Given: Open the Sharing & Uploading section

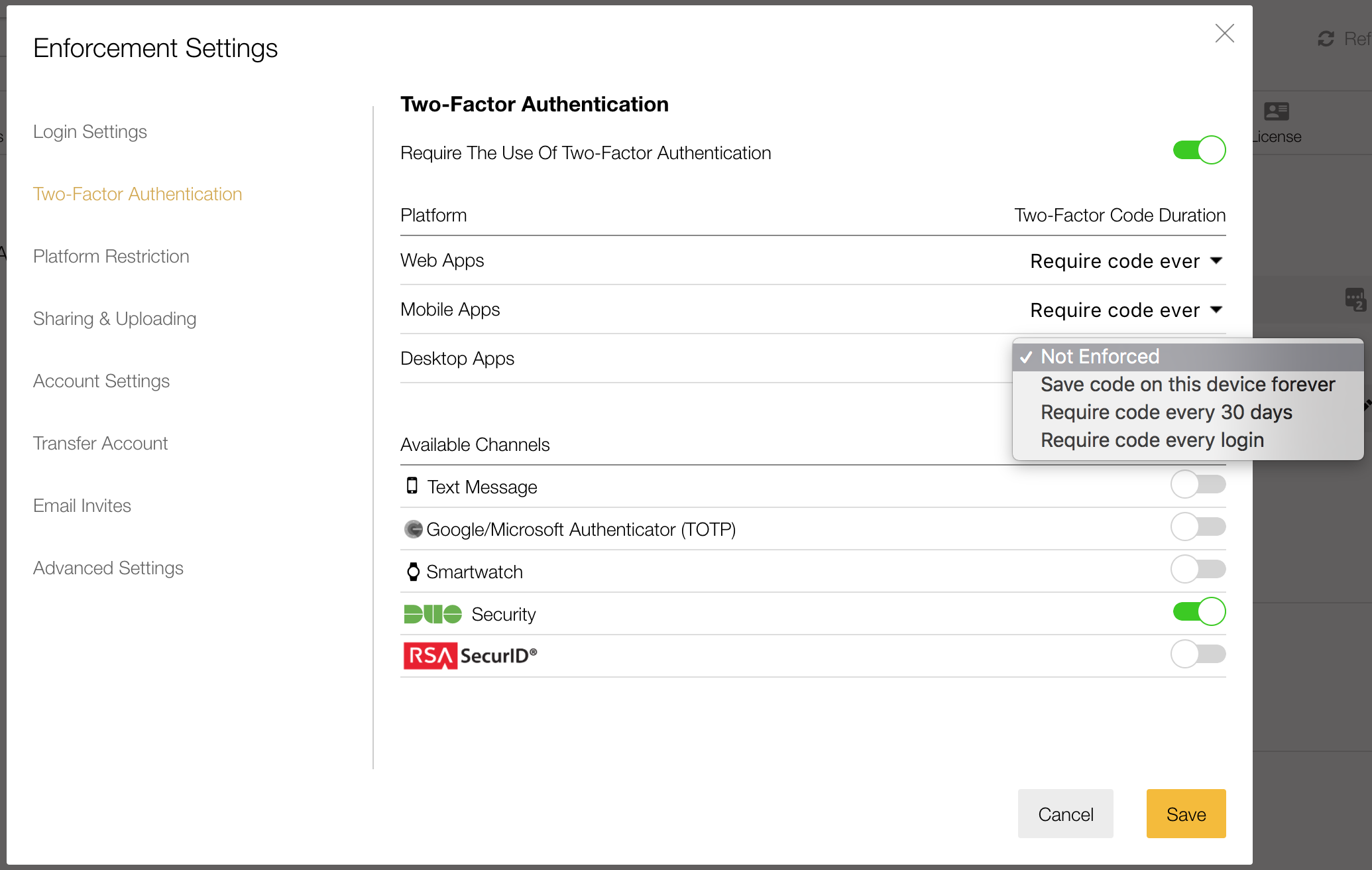Looking at the screenshot, I should pos(114,318).
